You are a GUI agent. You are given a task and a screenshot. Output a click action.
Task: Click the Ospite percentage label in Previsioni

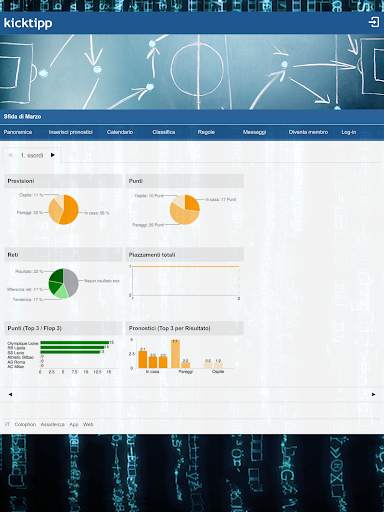[x=31, y=195]
